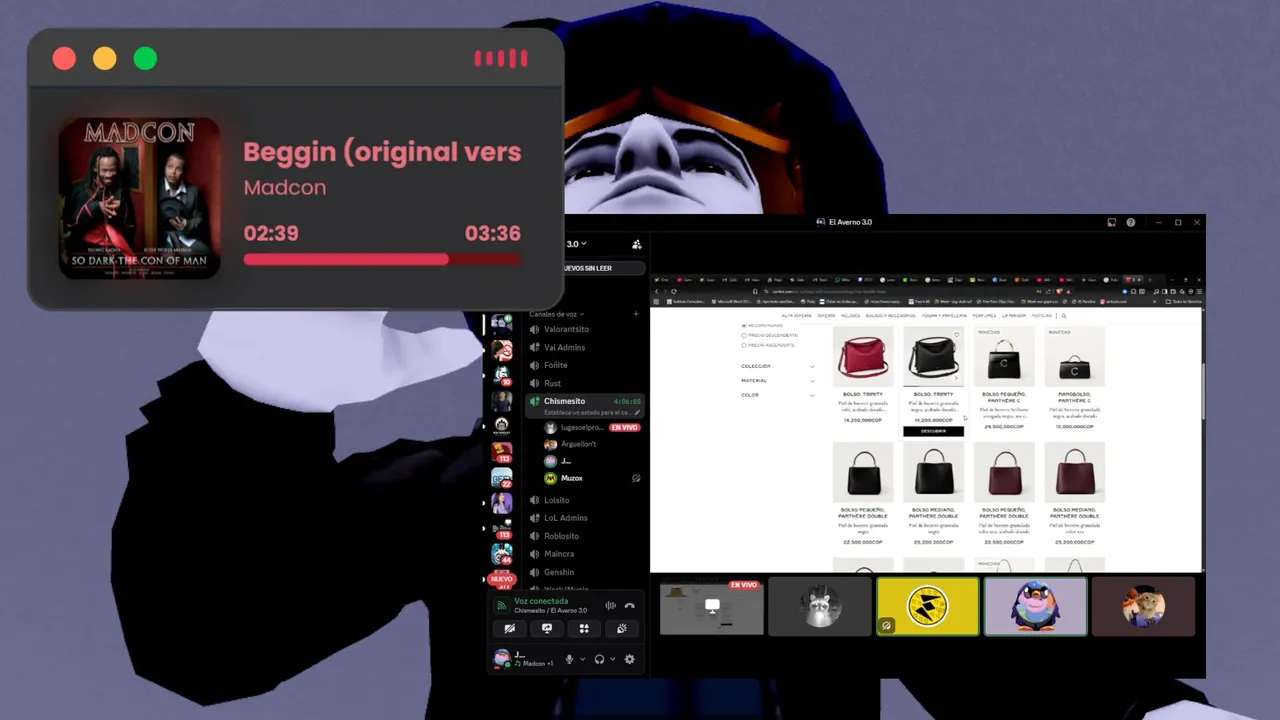Click the heart favorite icon on black Trinity bag

957,335
